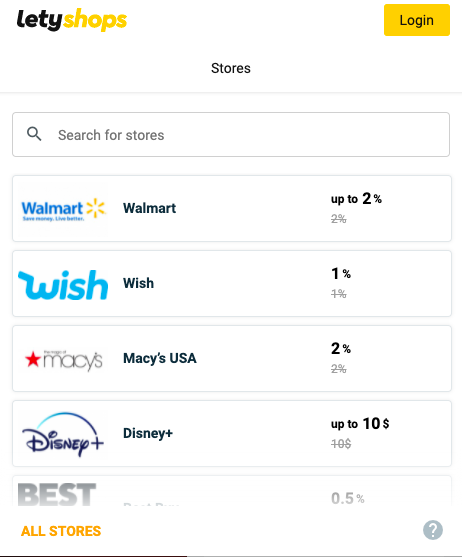
Task: Open the Walmart store name
Action: point(150,208)
